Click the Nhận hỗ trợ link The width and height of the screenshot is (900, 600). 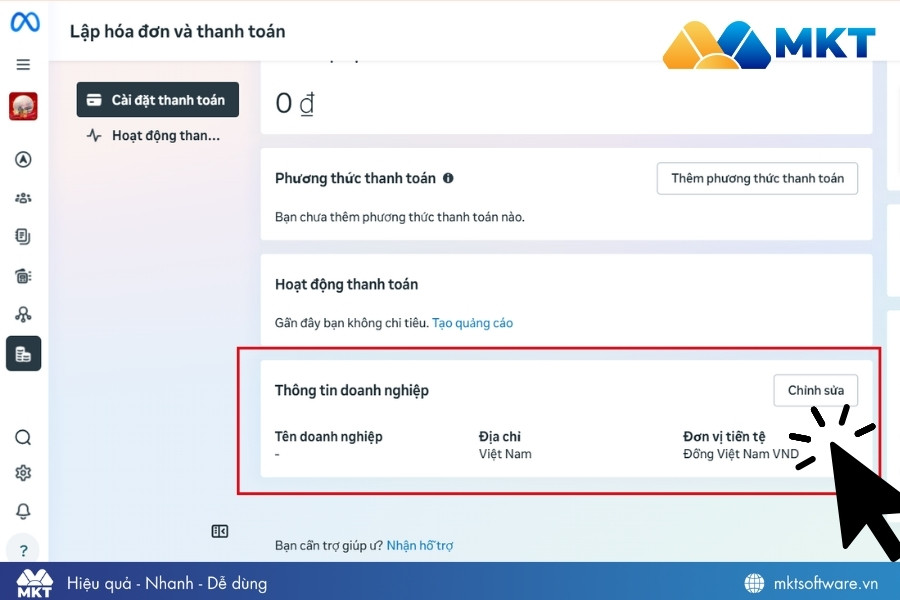point(420,545)
